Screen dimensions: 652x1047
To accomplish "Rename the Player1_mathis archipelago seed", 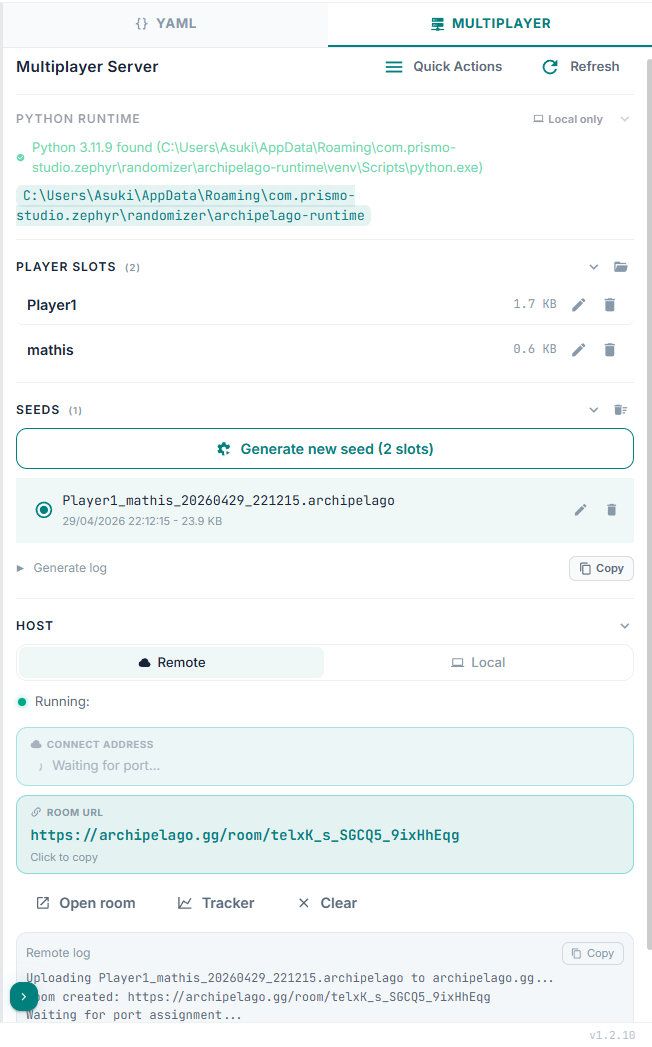I will click(x=581, y=510).
